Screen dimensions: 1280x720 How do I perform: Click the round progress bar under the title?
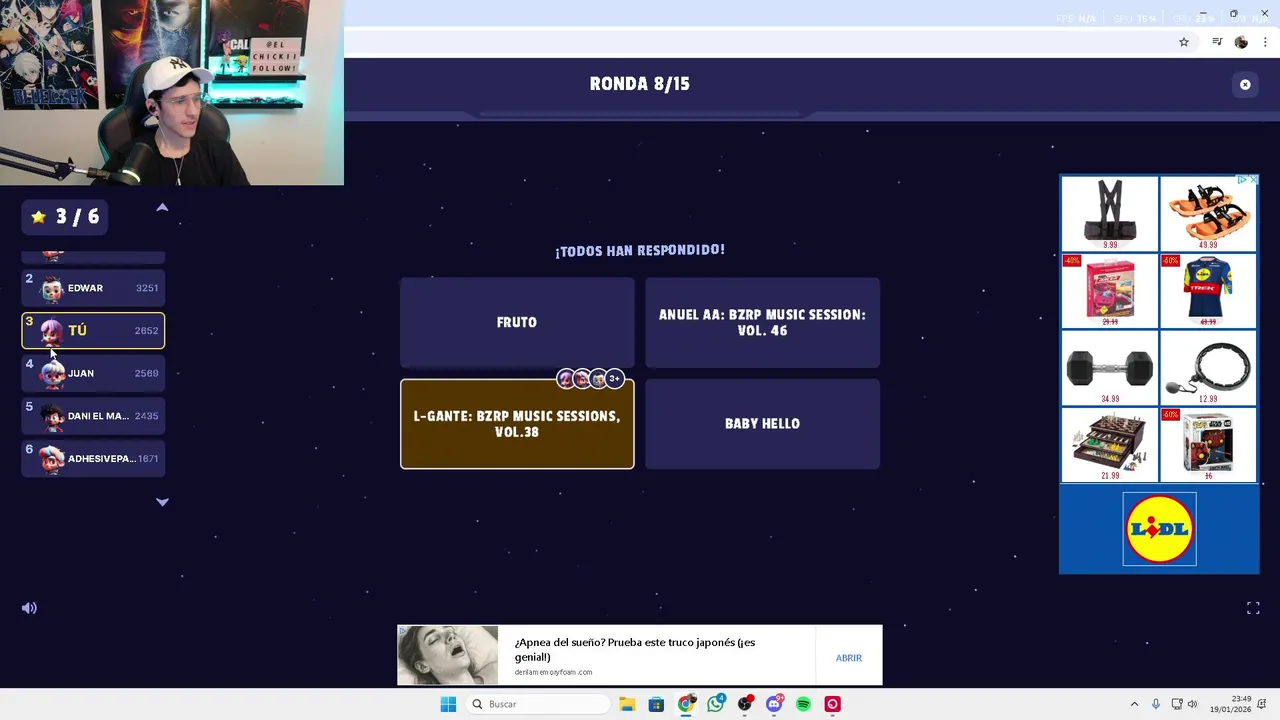coord(640,114)
